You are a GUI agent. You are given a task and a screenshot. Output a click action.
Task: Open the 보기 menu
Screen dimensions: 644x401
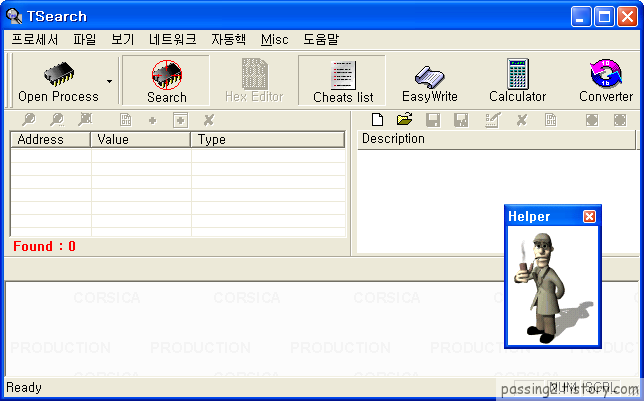click(123, 39)
